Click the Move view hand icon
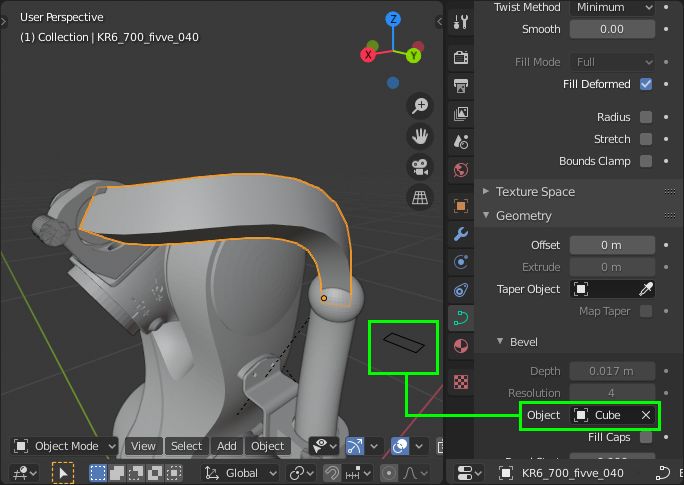Viewport: 684px width, 485px height. click(x=420, y=136)
